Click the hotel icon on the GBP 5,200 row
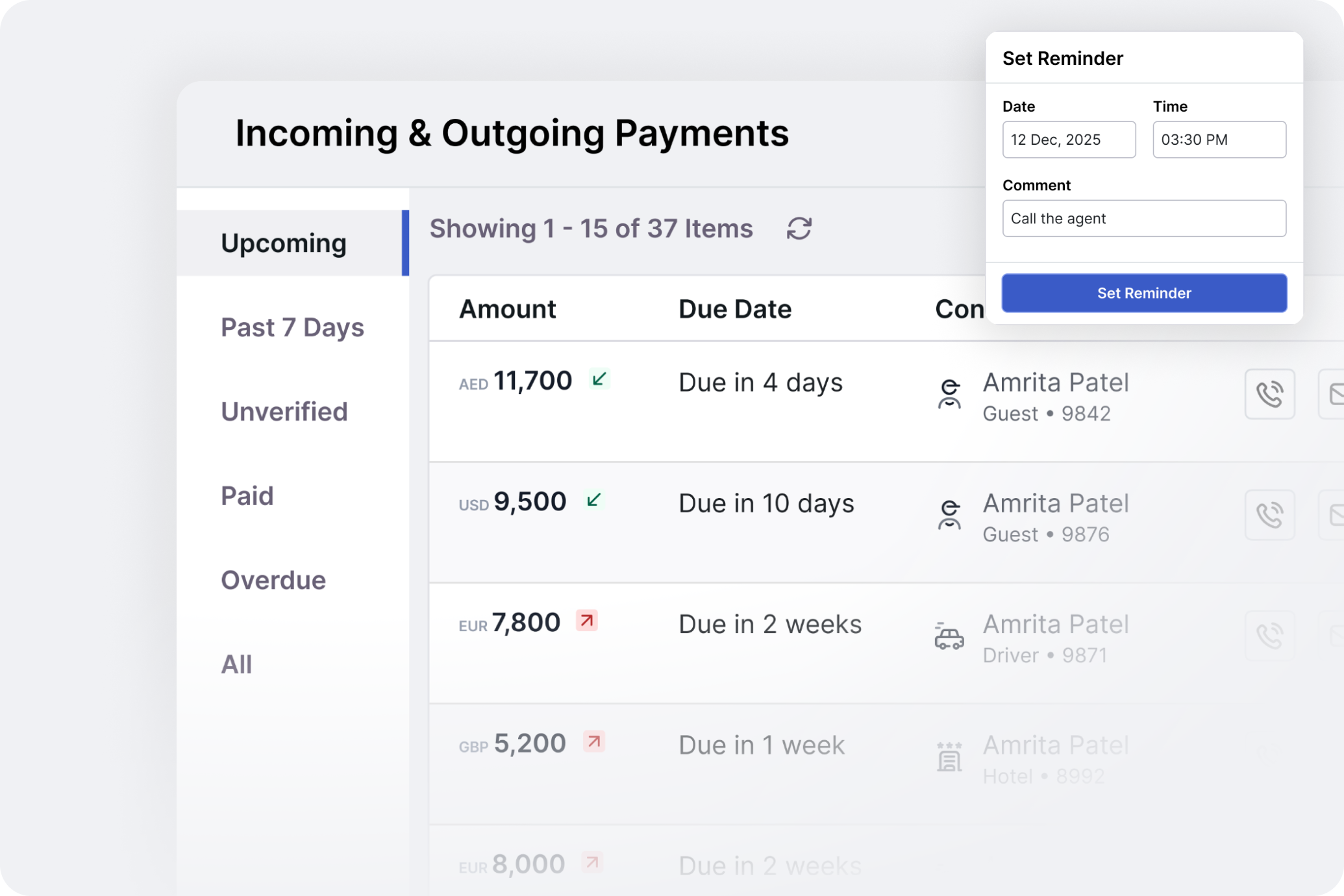 949,758
